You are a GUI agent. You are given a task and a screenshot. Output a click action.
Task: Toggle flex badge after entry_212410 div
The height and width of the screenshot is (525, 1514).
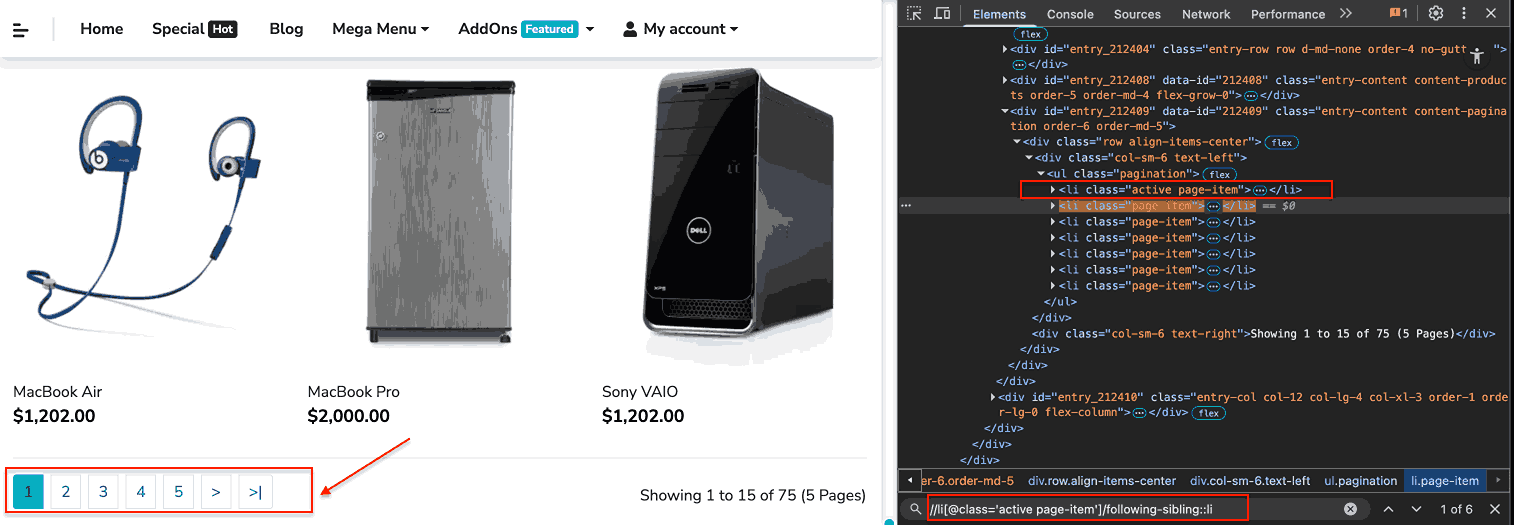click(1209, 412)
